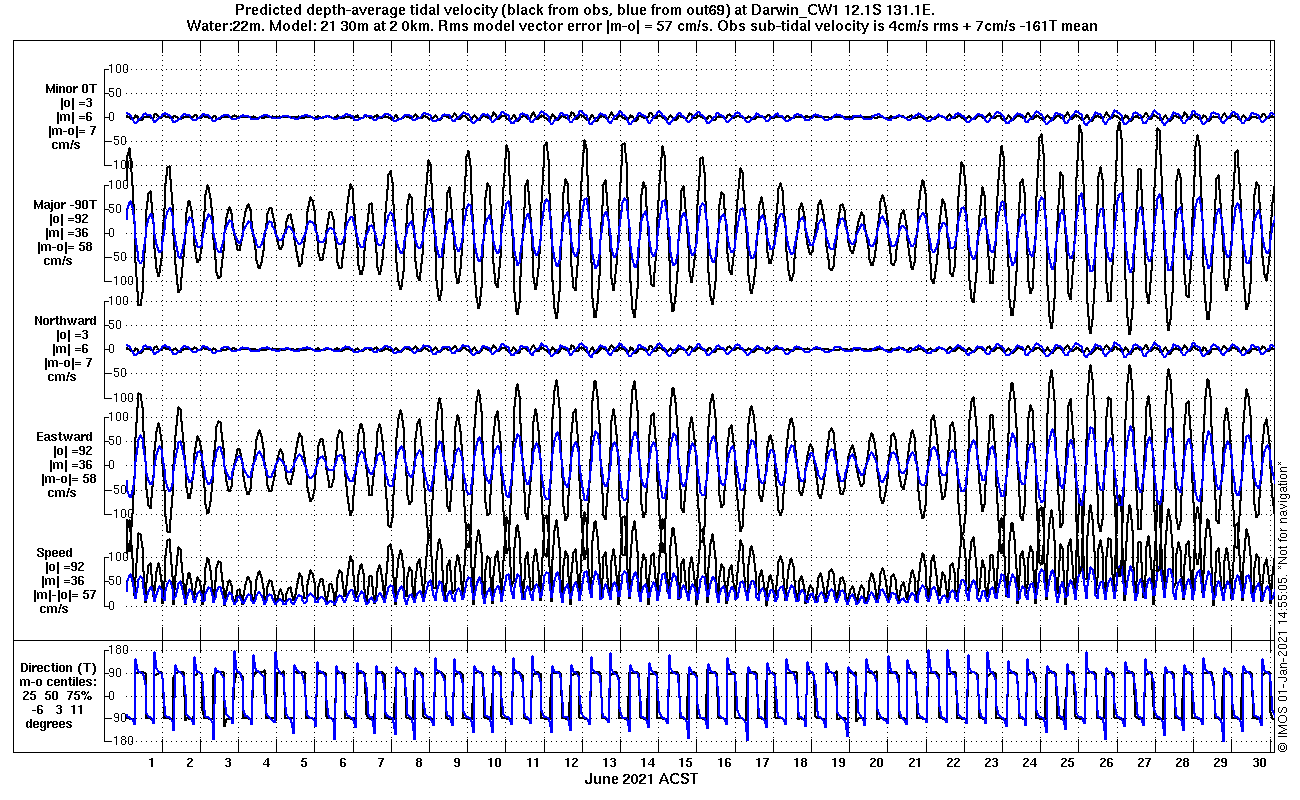Select the 'Speed' panel label

click(x=54, y=553)
